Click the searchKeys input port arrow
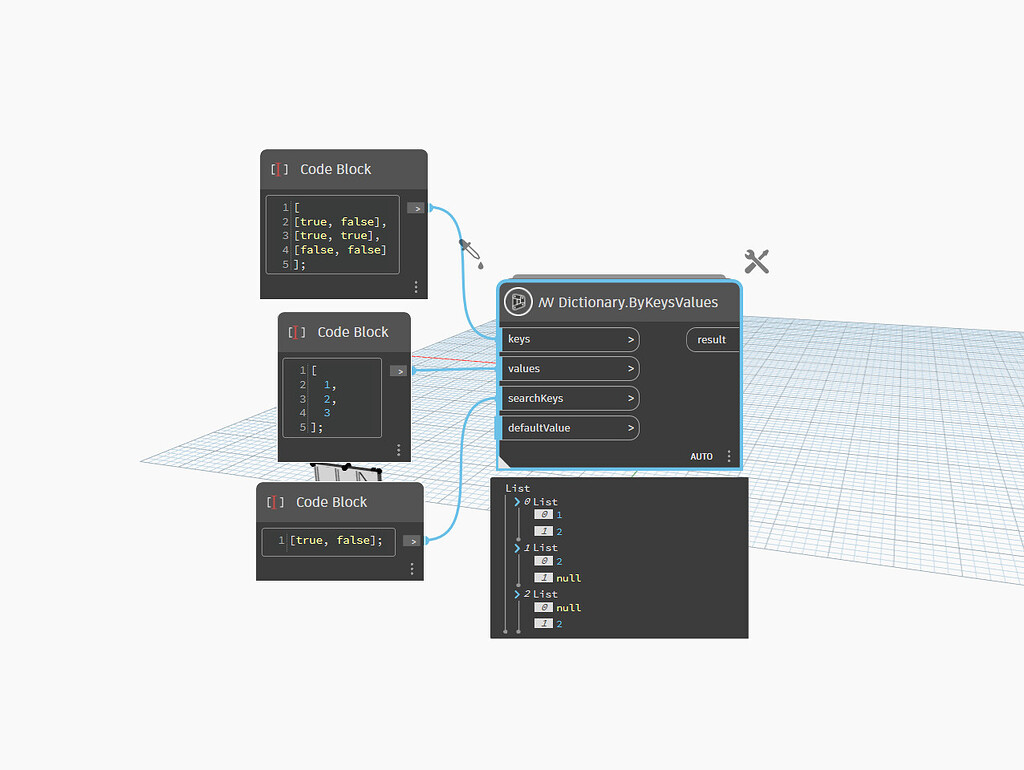Screen dimensions: 1024x770 click(629, 398)
